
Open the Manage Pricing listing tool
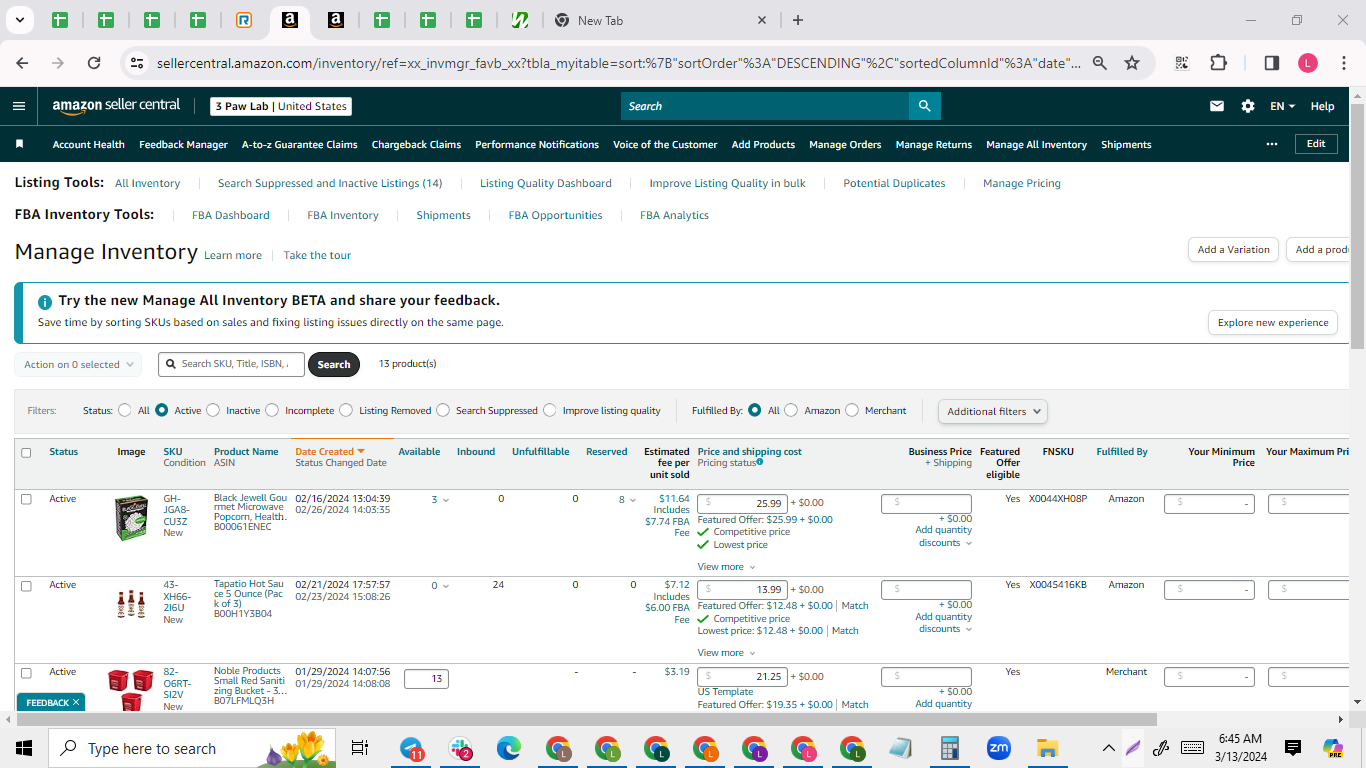1022,183
